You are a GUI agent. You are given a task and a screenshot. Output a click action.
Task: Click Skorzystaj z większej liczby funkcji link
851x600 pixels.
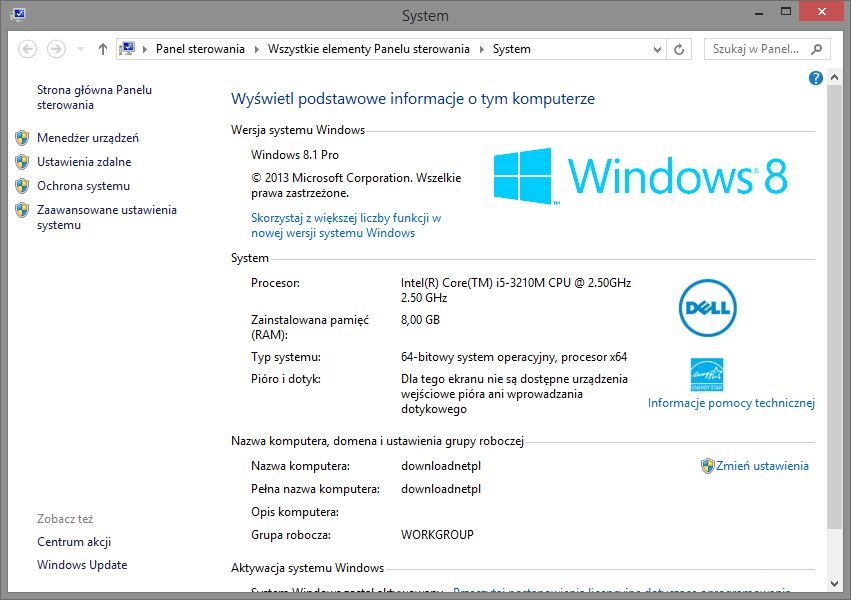[346, 225]
